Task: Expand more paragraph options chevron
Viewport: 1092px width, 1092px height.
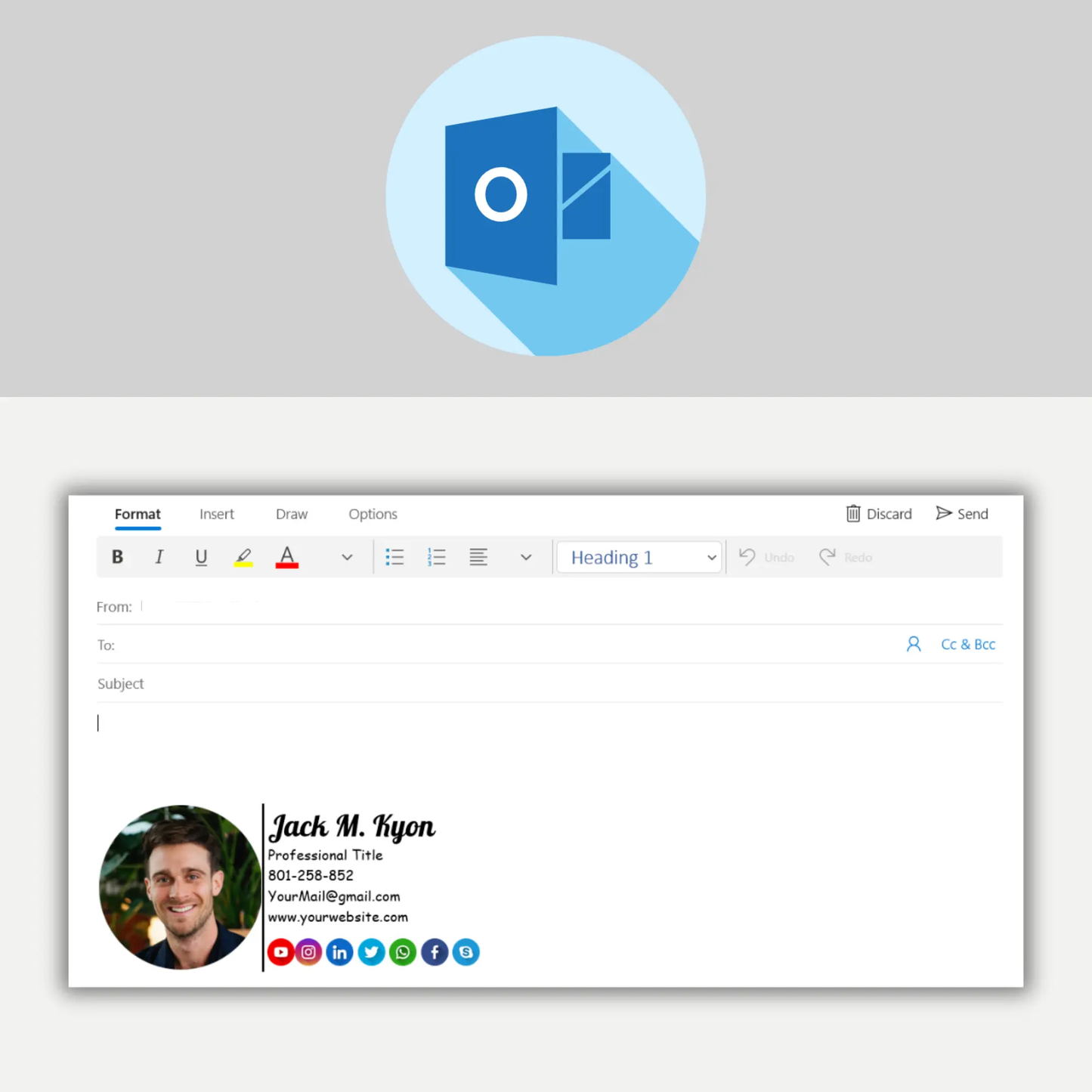Action: coord(526,558)
